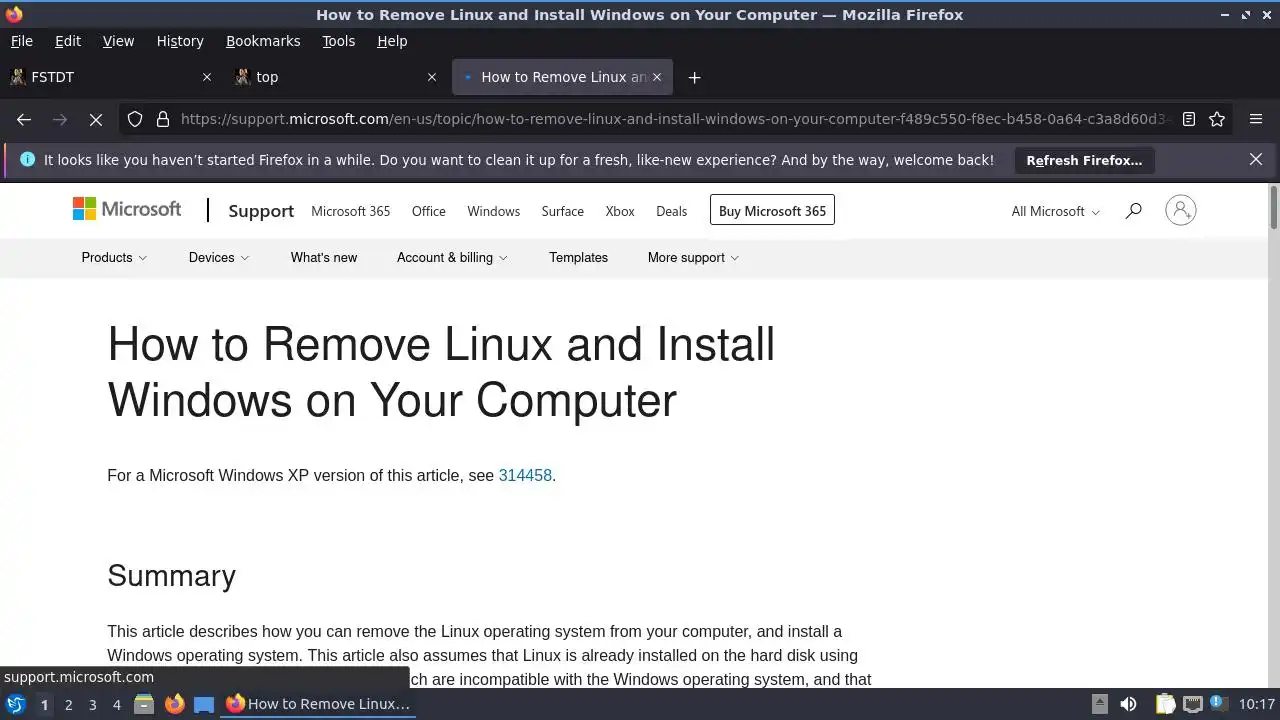Stop loading the current page
This screenshot has height=720, width=1280.
pos(96,119)
